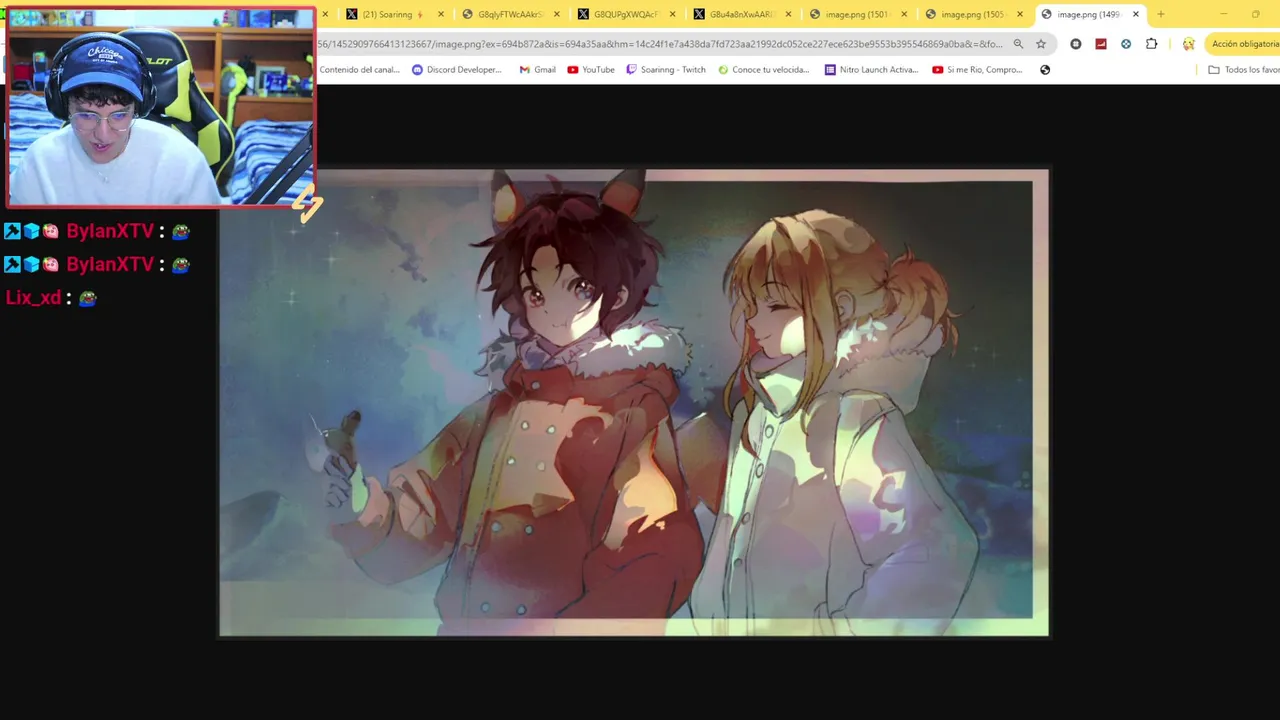Close the active 'image.png (1499' tab

pos(1136,14)
